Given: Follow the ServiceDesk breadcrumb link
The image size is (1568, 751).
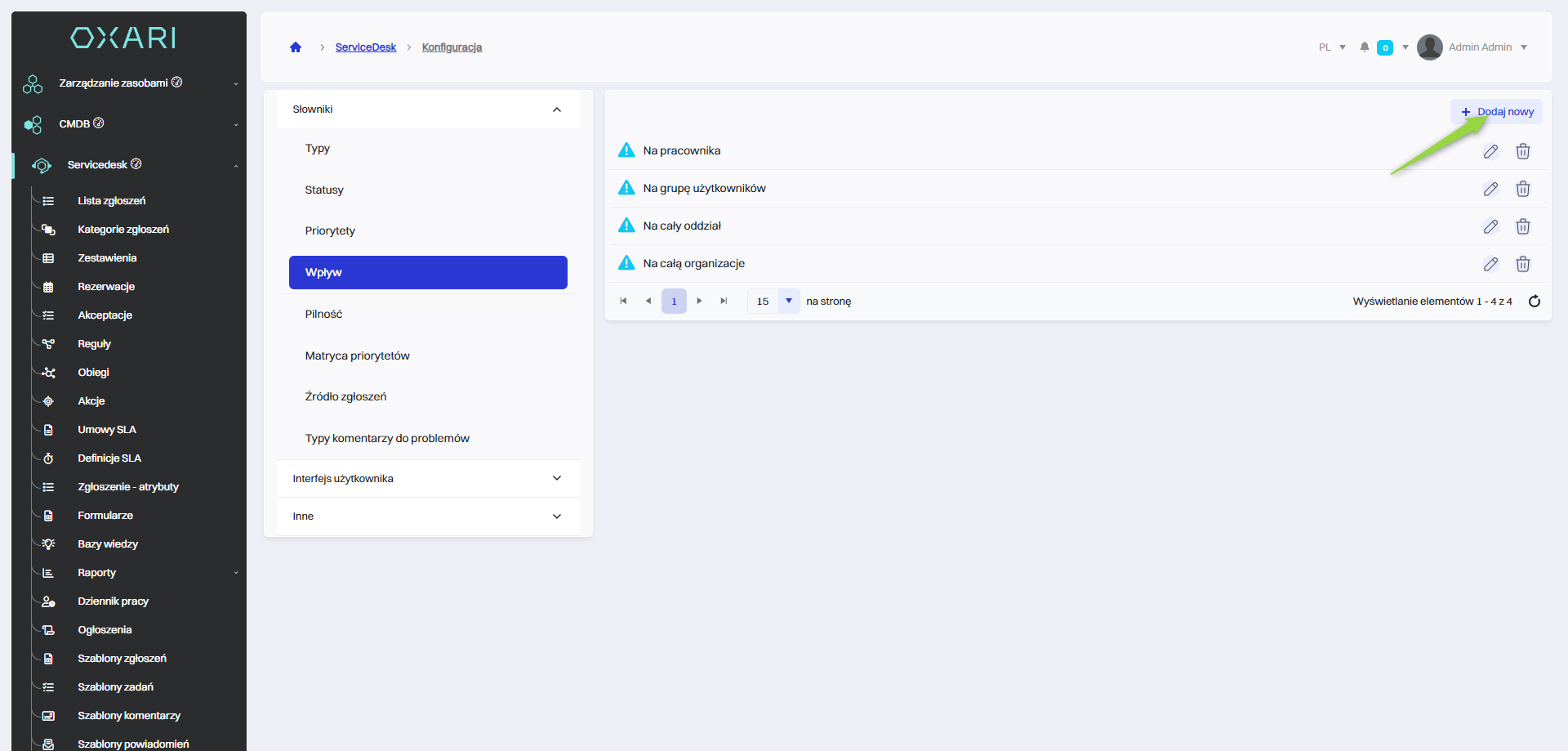Looking at the screenshot, I should pos(365,47).
